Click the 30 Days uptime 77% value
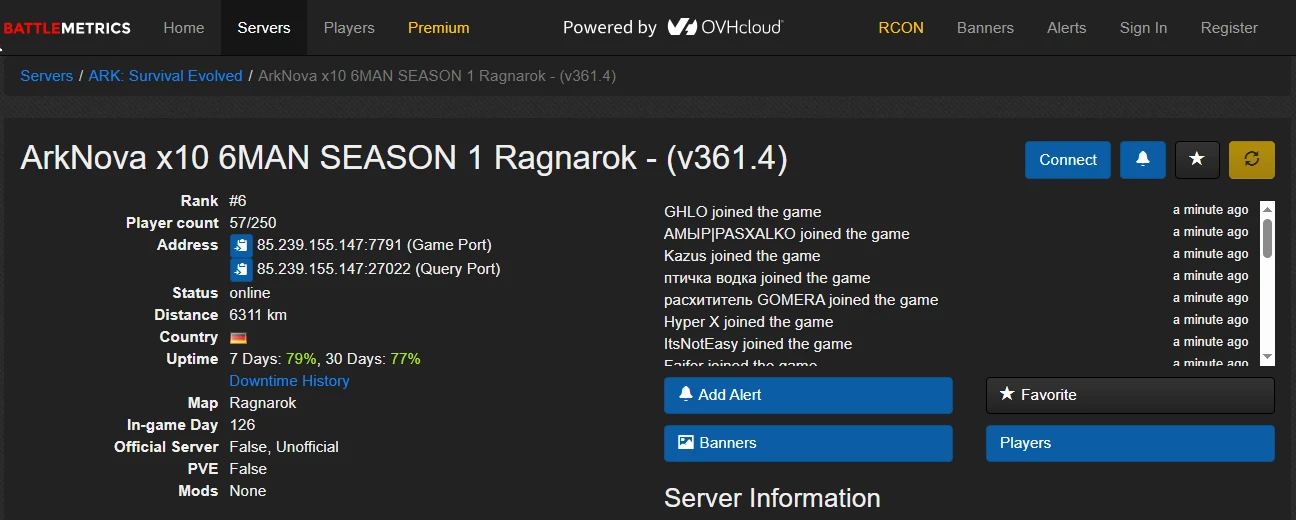Viewport: 1296px width, 520px height. [x=405, y=359]
